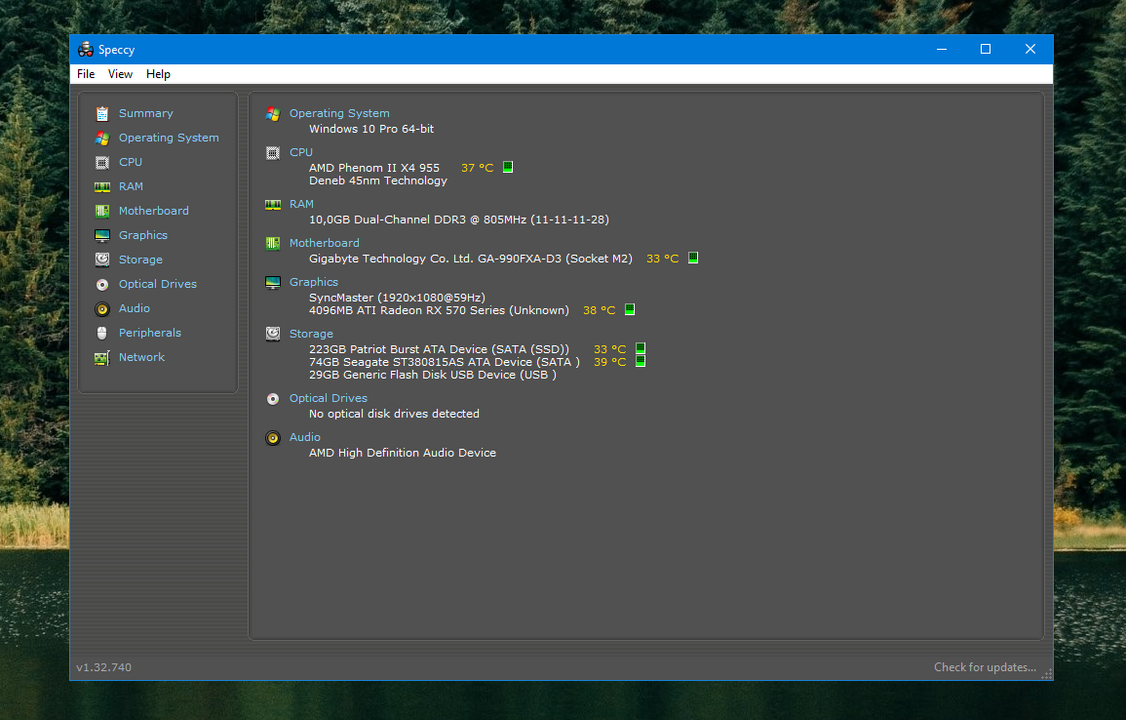Click the Optical Drives heading link in summary
Screen dimensions: 1126x720
(x=328, y=398)
